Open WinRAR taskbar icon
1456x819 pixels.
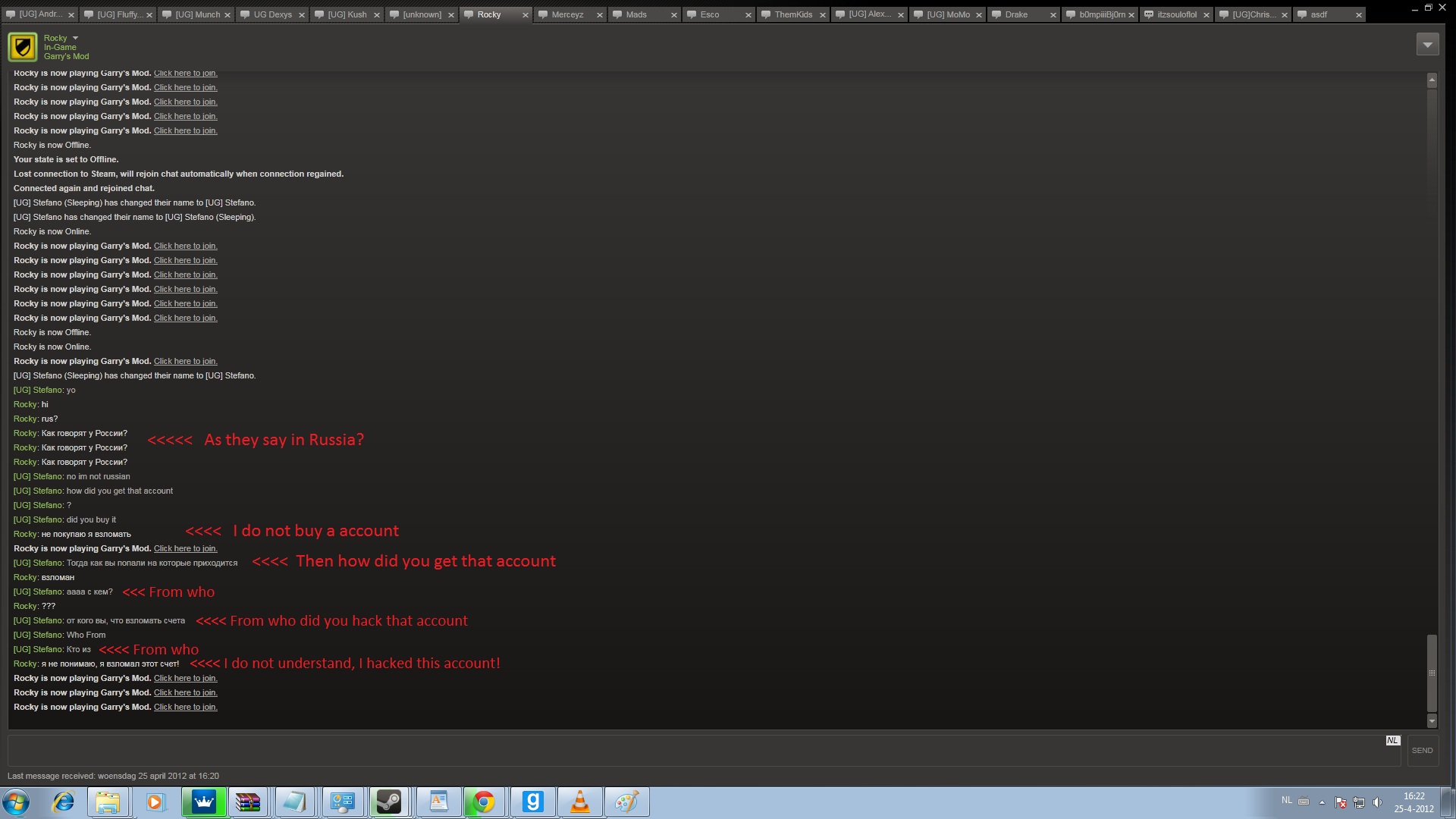tap(248, 802)
